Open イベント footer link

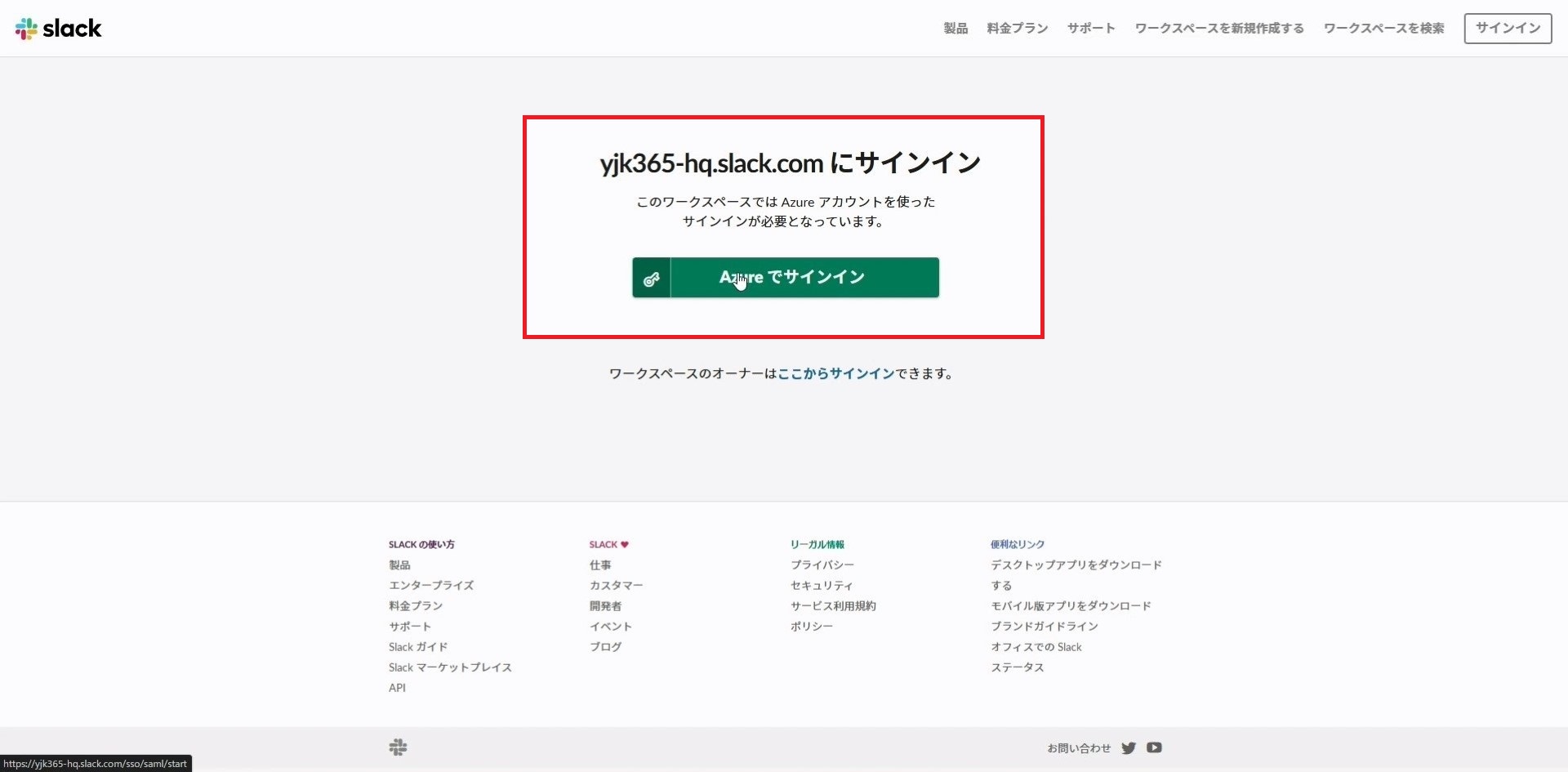611,626
